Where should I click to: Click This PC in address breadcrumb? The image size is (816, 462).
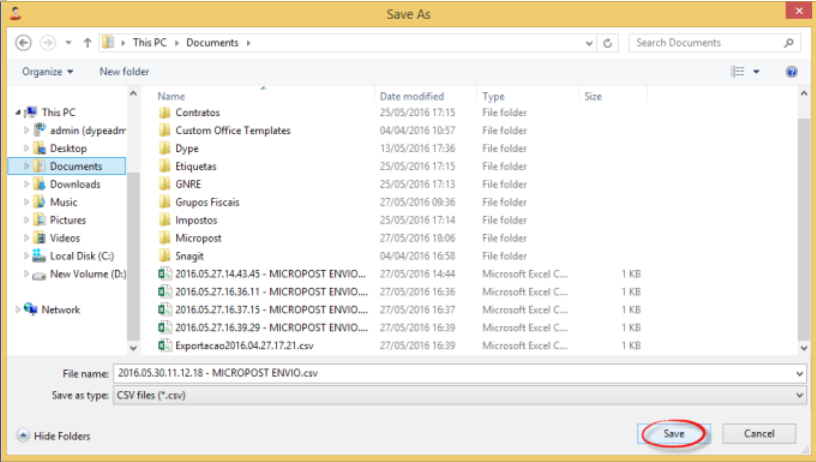click(150, 43)
